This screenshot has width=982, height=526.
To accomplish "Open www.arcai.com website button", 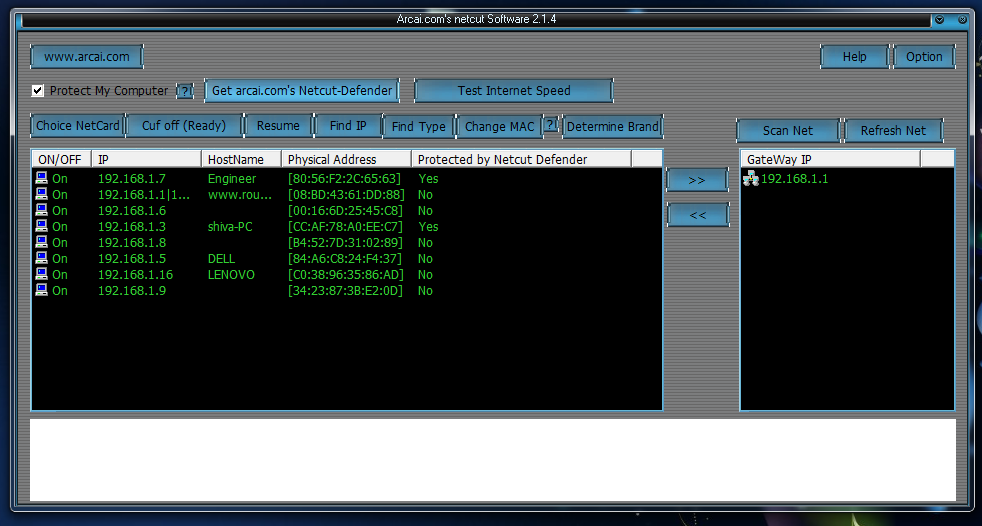I will tap(86, 57).
